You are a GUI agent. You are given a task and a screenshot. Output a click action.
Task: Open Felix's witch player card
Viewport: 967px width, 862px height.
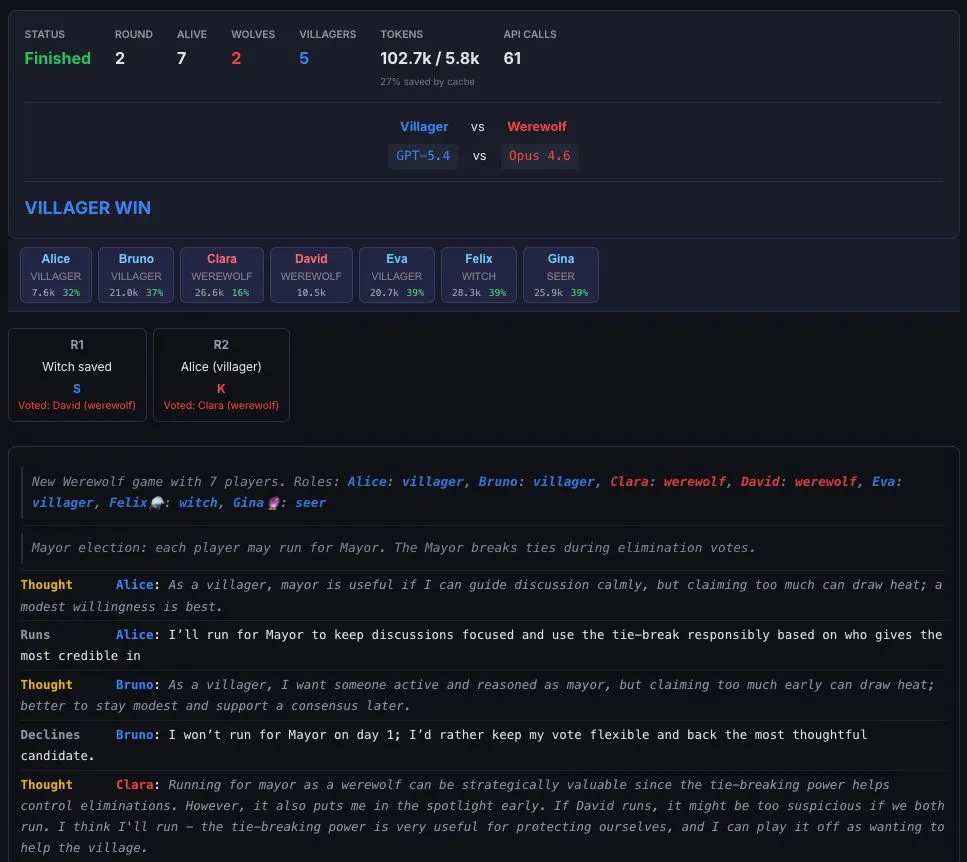click(478, 274)
